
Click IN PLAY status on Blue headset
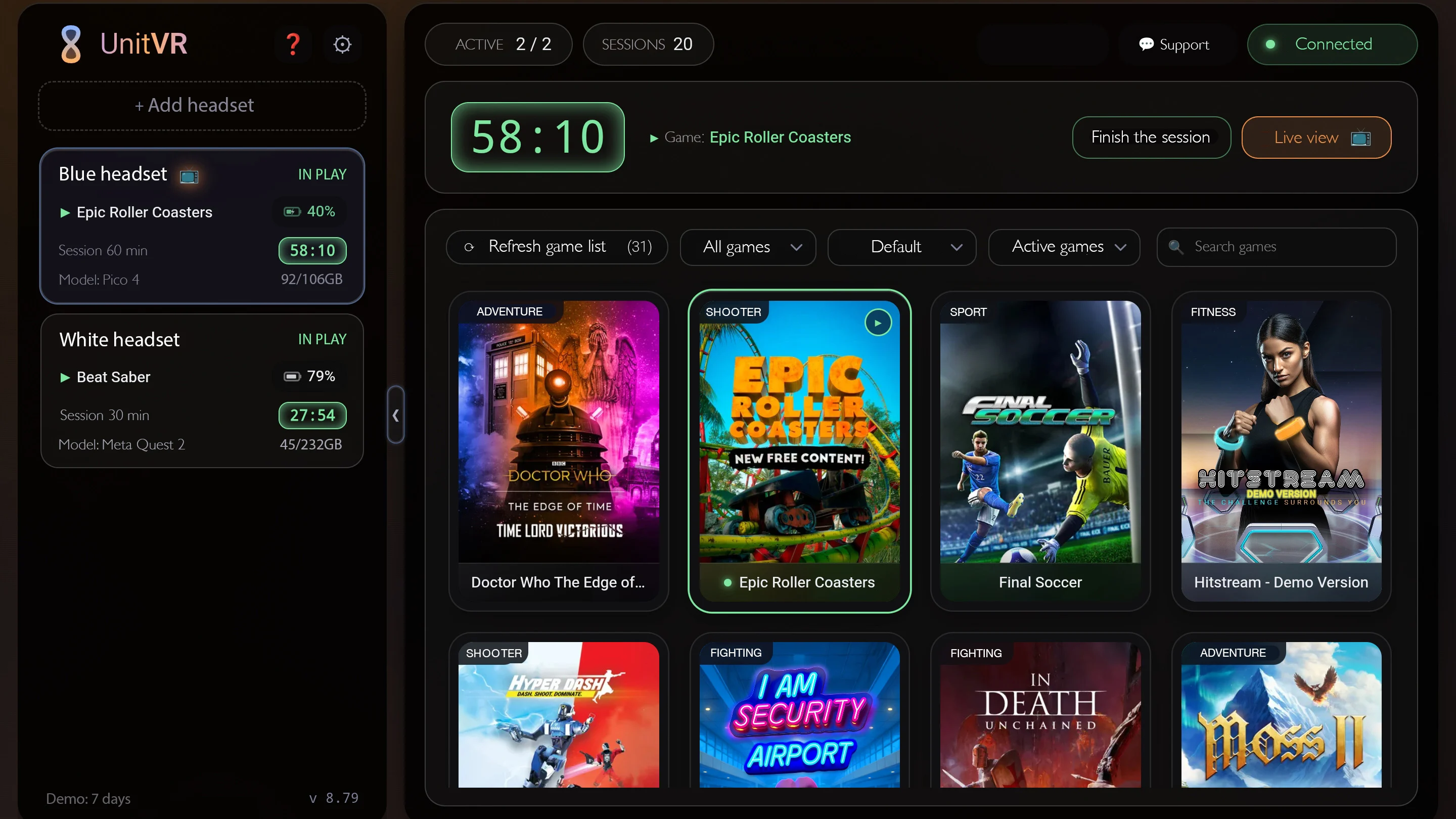click(x=322, y=174)
